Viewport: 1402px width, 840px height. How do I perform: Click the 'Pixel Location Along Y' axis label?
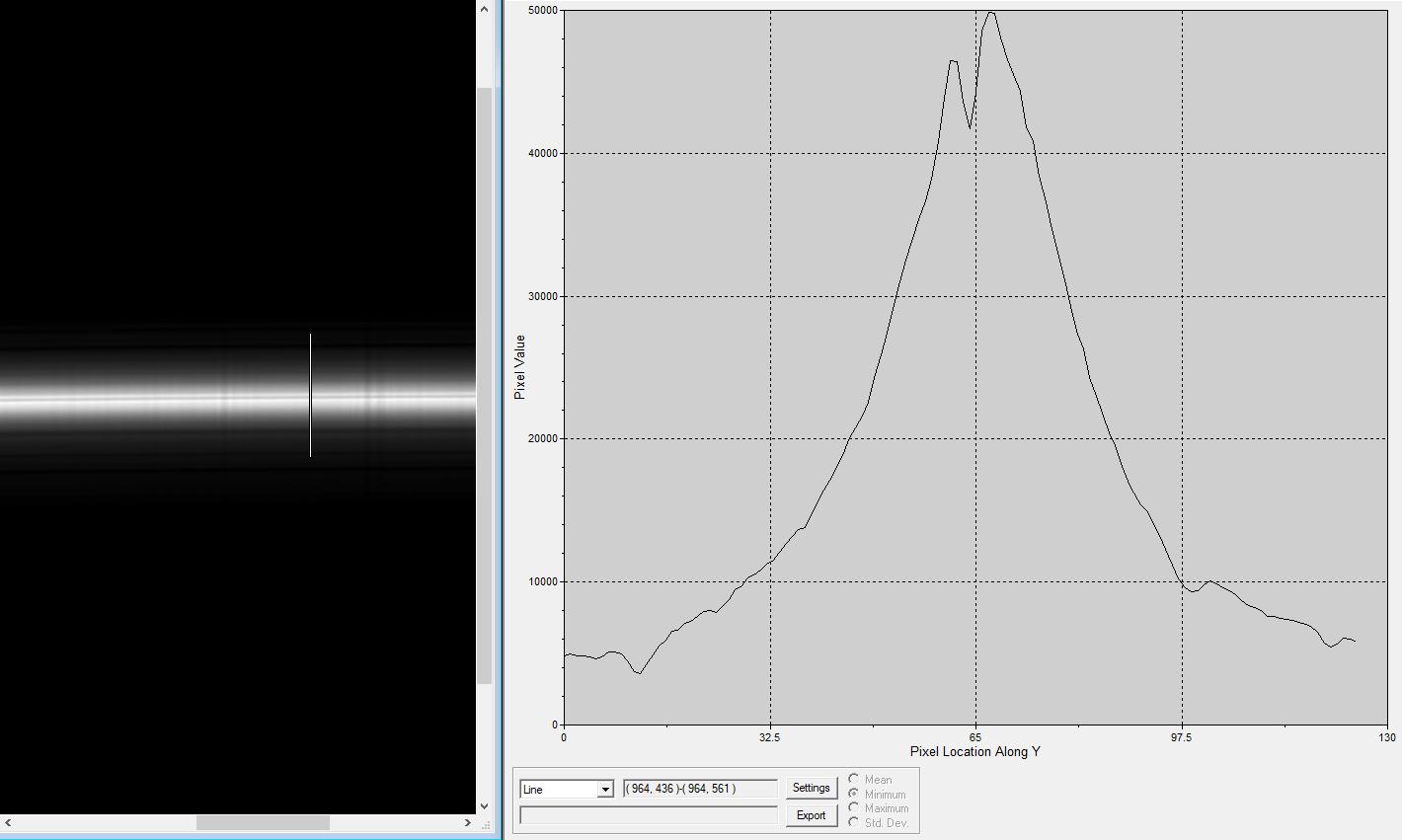coord(974,751)
